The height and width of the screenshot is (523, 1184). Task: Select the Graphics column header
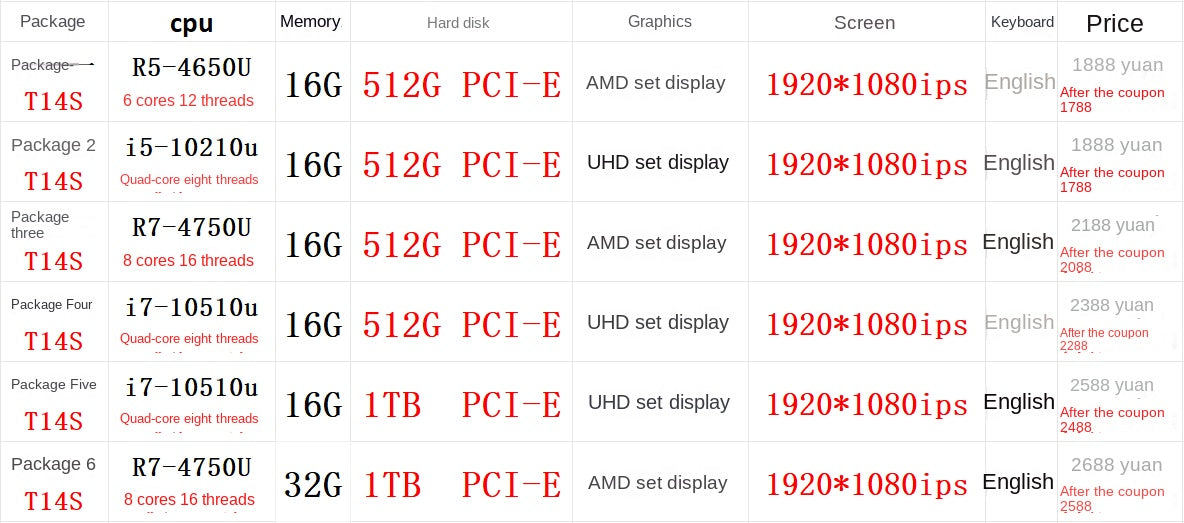[659, 21]
